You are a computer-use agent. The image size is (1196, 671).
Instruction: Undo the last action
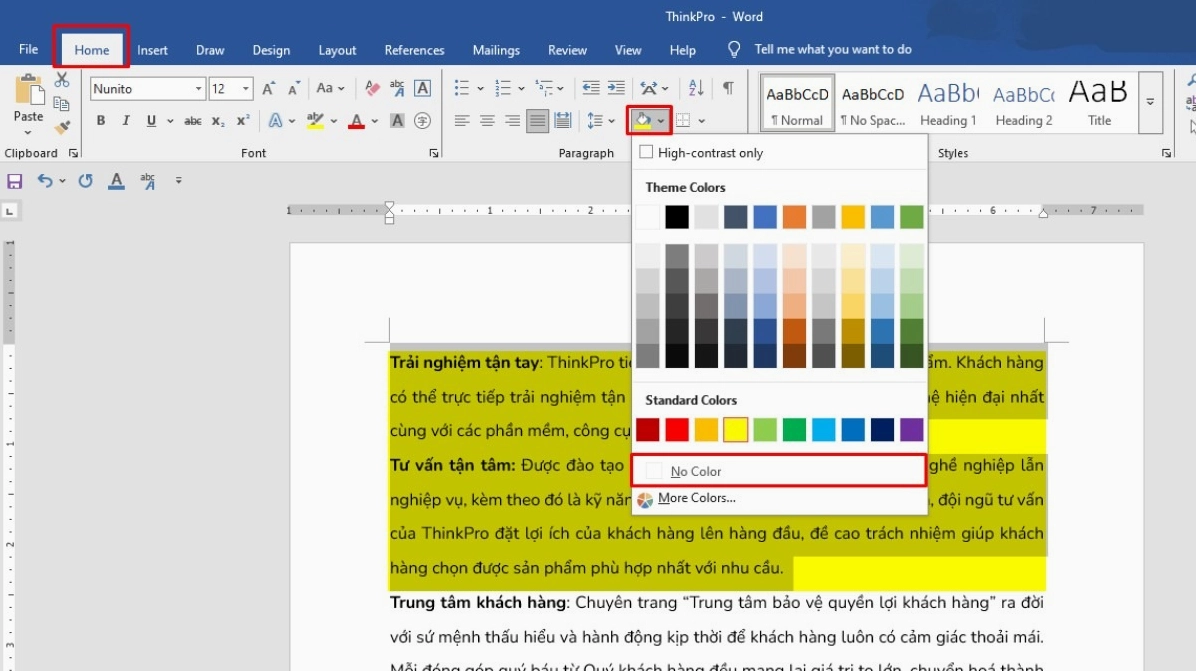(45, 181)
